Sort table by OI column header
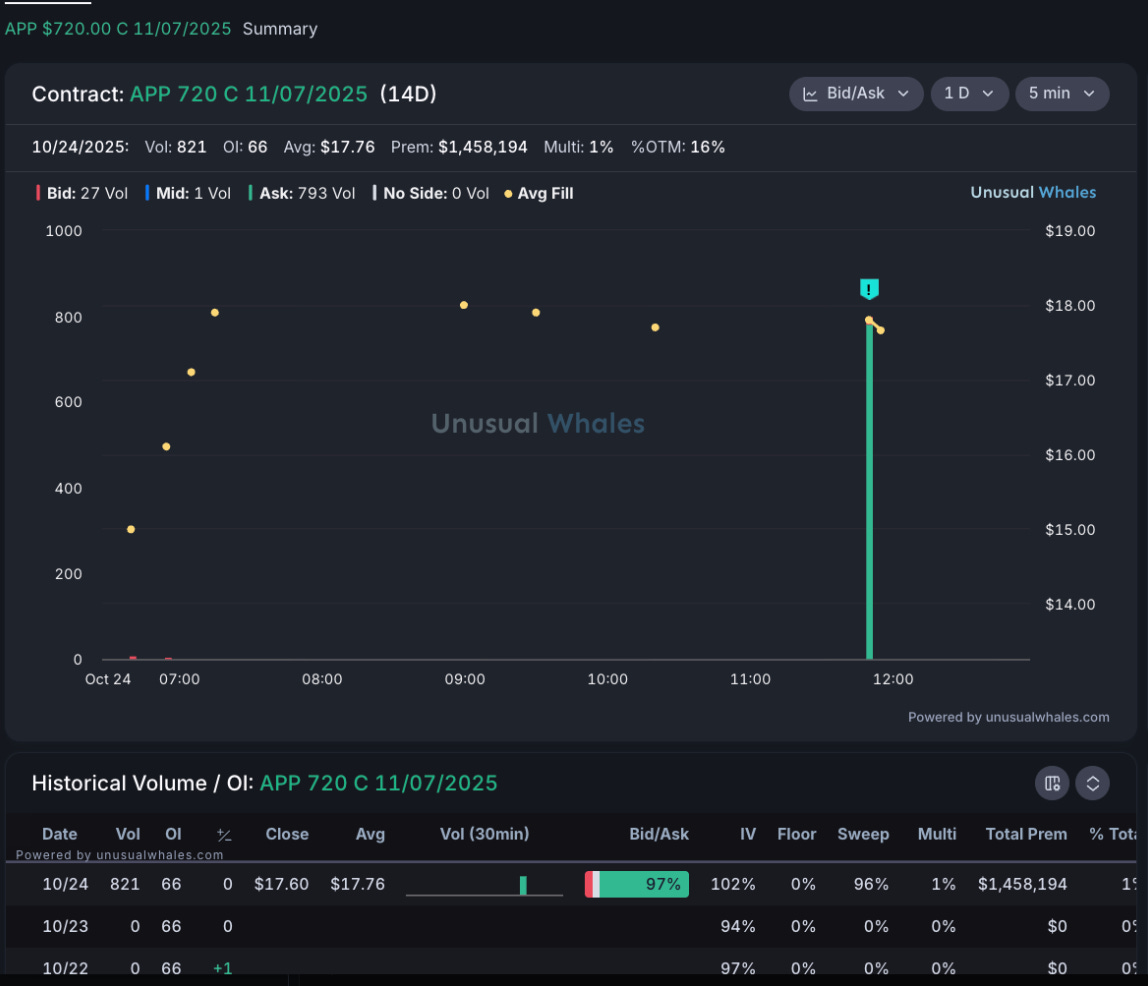The height and width of the screenshot is (986, 1148). (173, 834)
